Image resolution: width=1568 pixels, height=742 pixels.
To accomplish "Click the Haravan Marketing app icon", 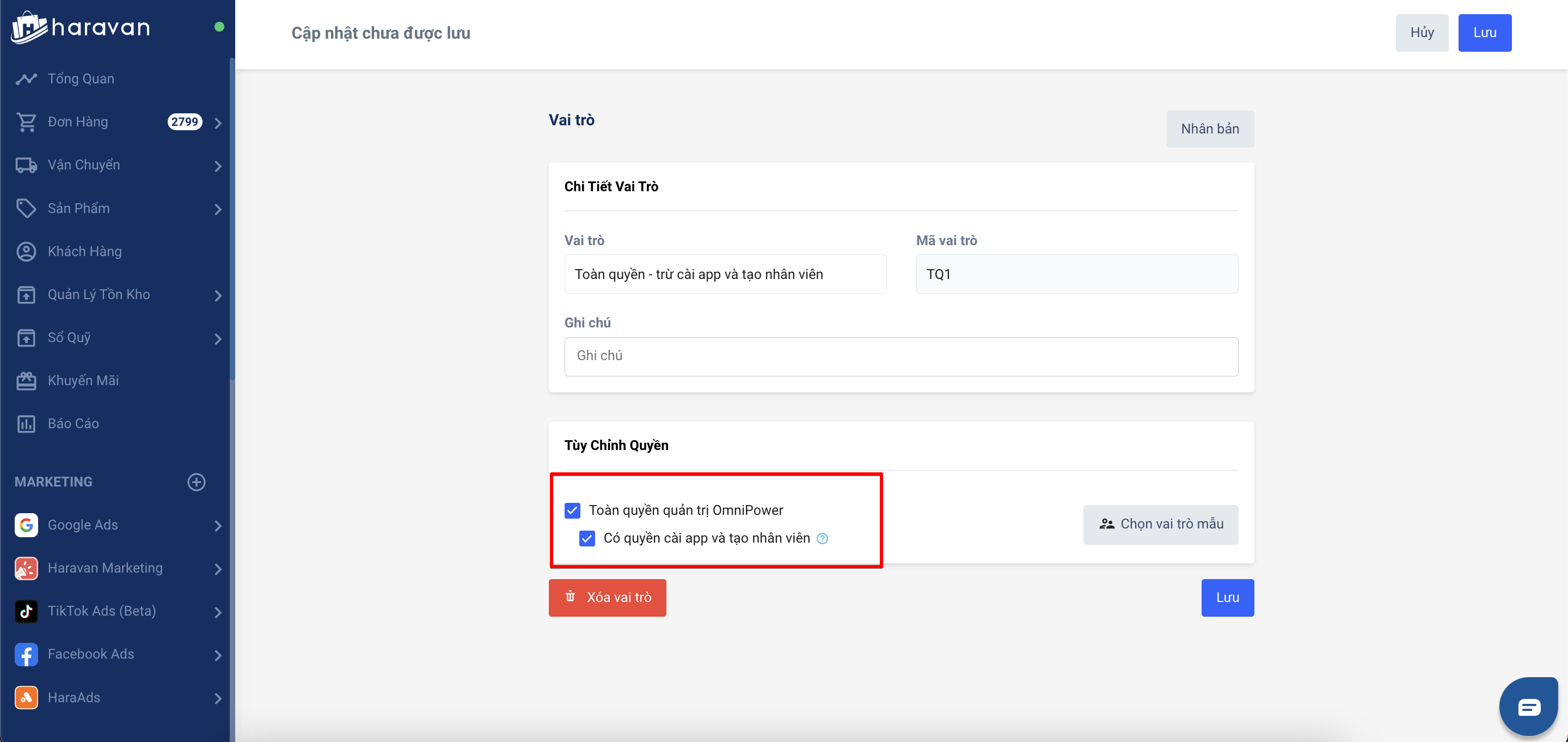I will [x=26, y=568].
